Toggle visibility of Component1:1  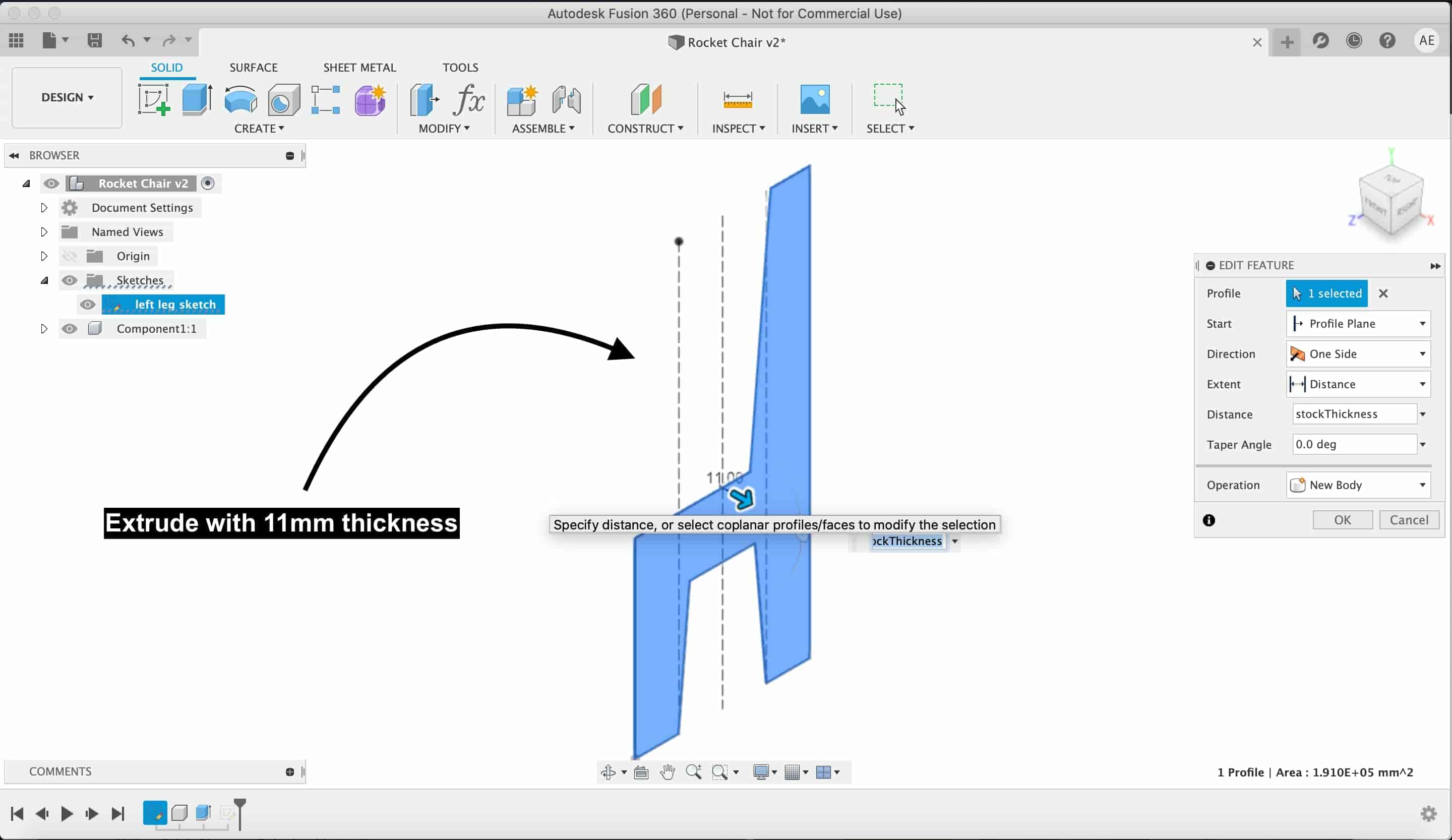tap(69, 328)
